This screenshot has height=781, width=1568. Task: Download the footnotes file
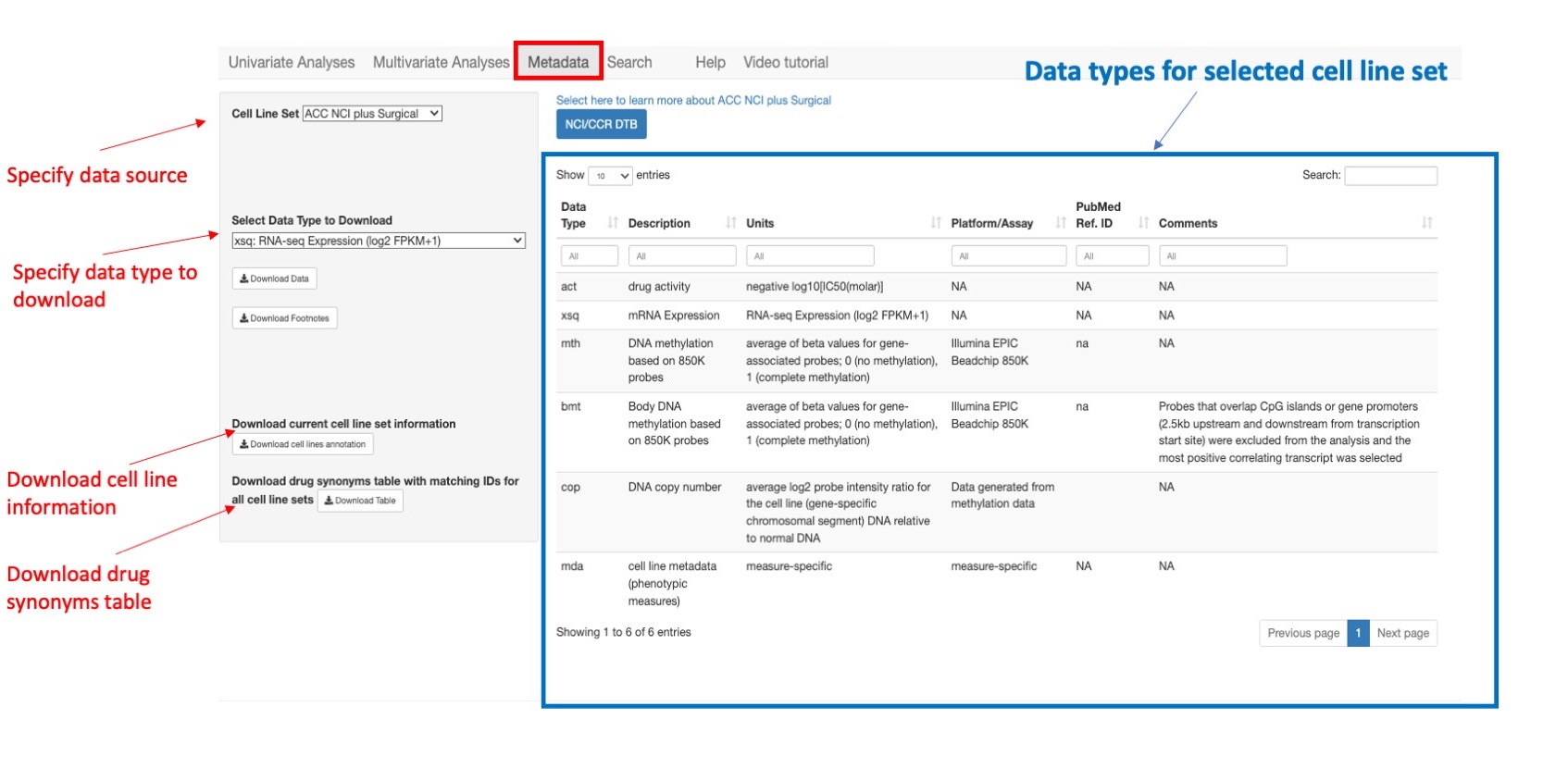pyautogui.click(x=284, y=318)
